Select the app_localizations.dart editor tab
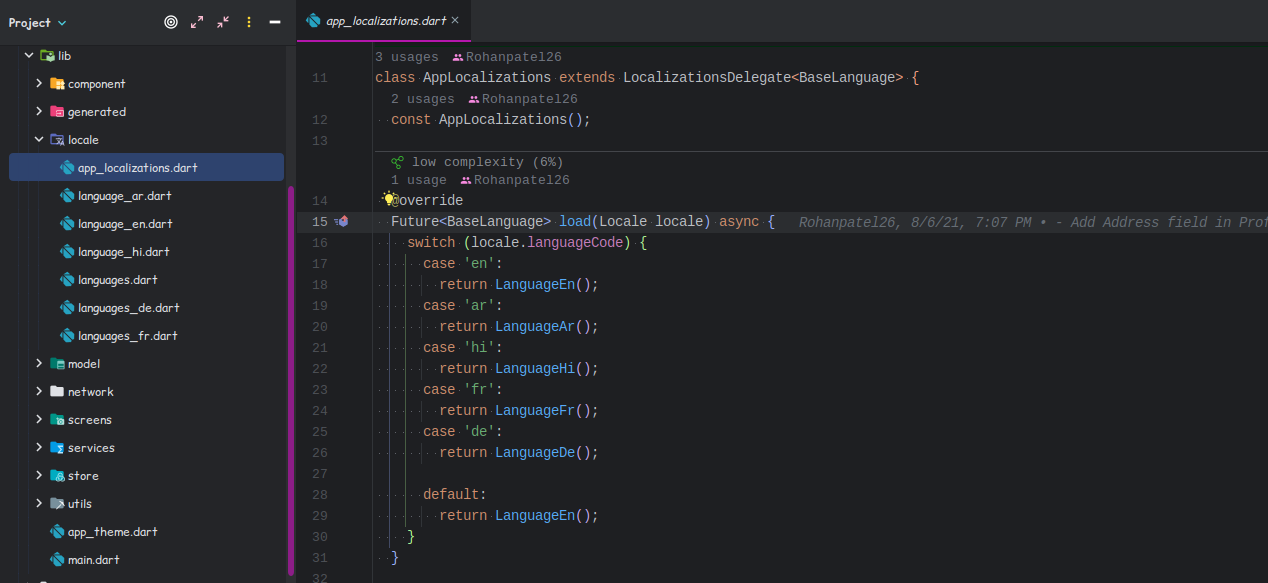The height and width of the screenshot is (583, 1268). (x=383, y=20)
